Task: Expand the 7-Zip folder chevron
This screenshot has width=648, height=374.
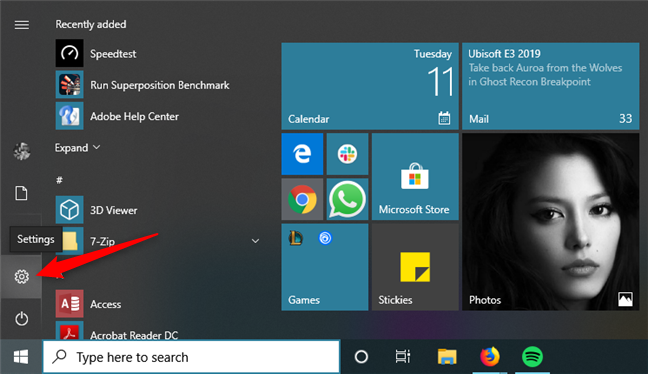Action: tap(255, 241)
